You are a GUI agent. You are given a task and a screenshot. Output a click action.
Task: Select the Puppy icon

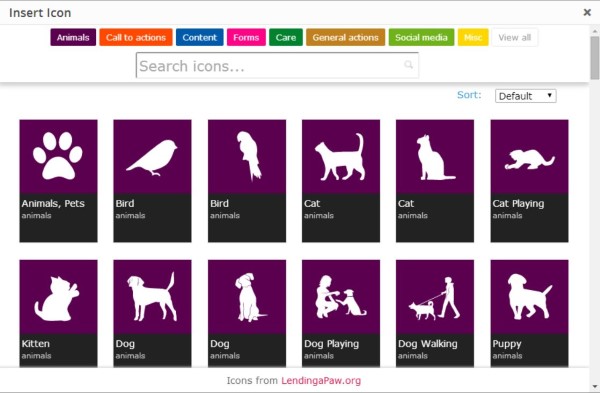[529, 313]
